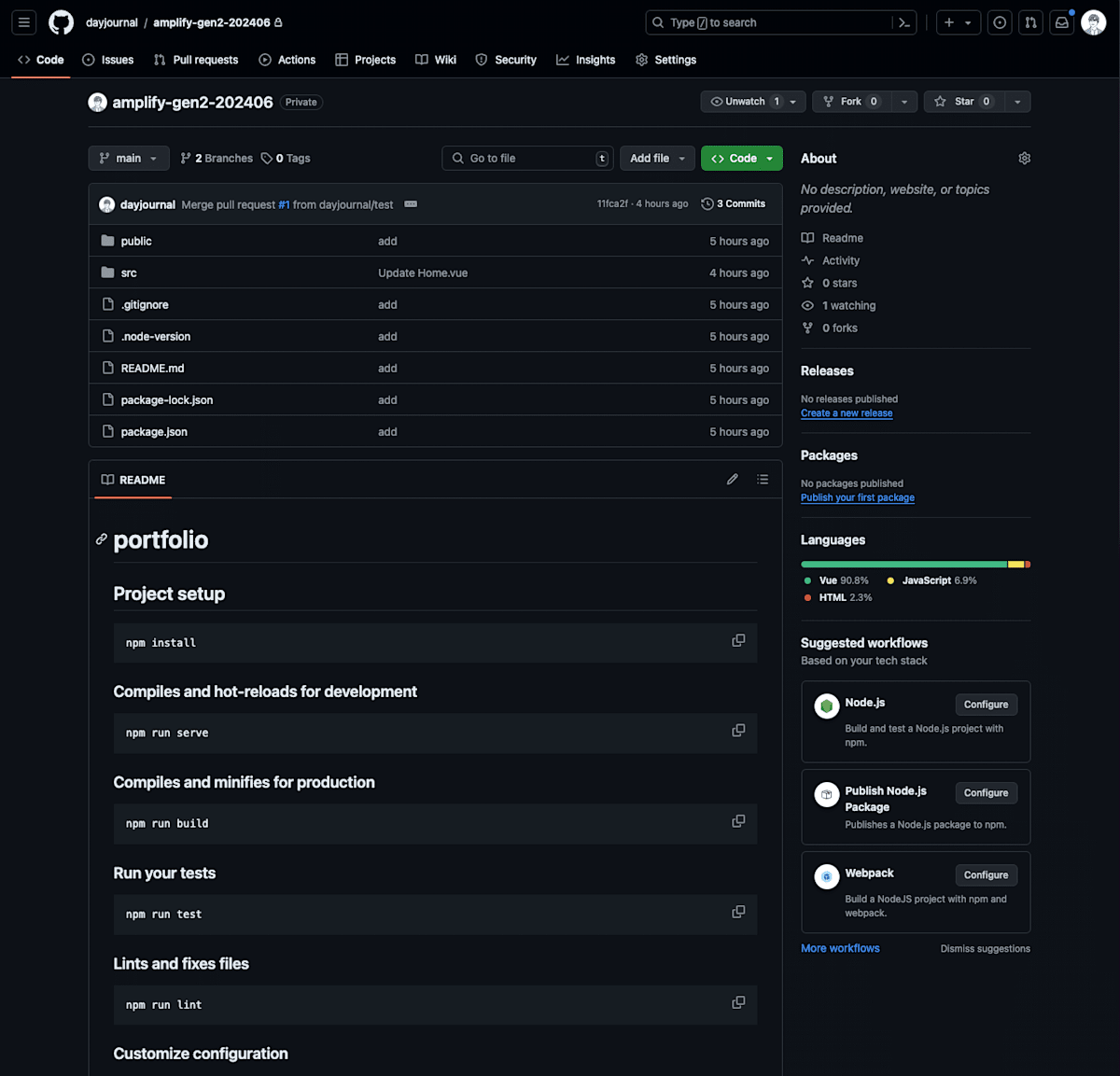
Task: Click the Go to file search field
Action: coord(527,159)
